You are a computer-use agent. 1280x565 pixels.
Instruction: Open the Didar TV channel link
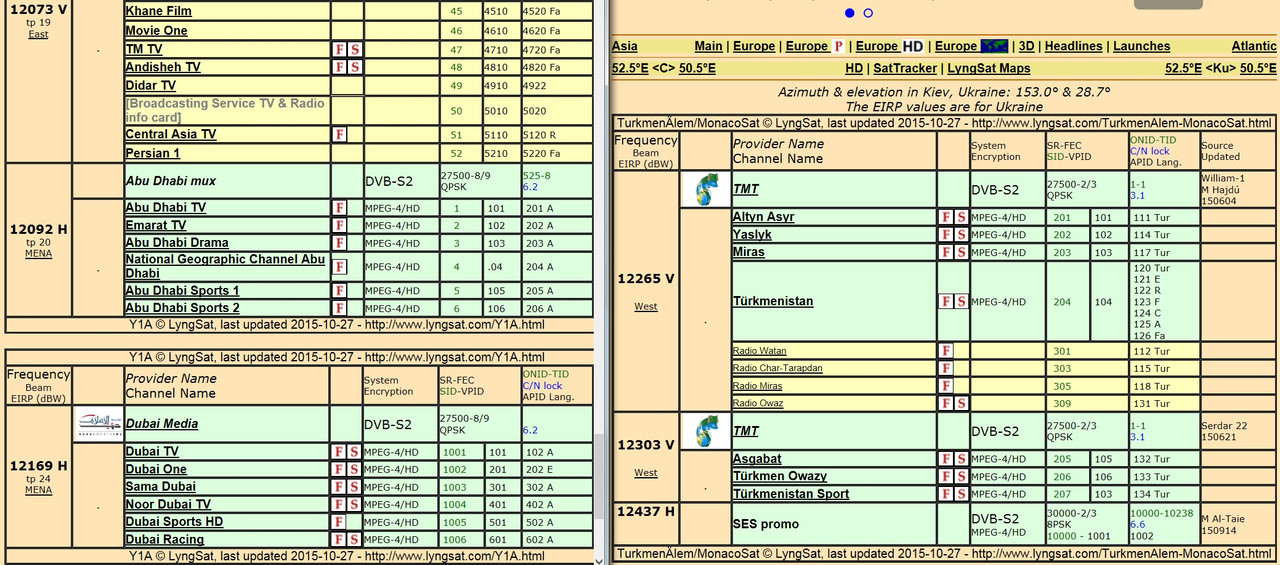tap(150, 85)
